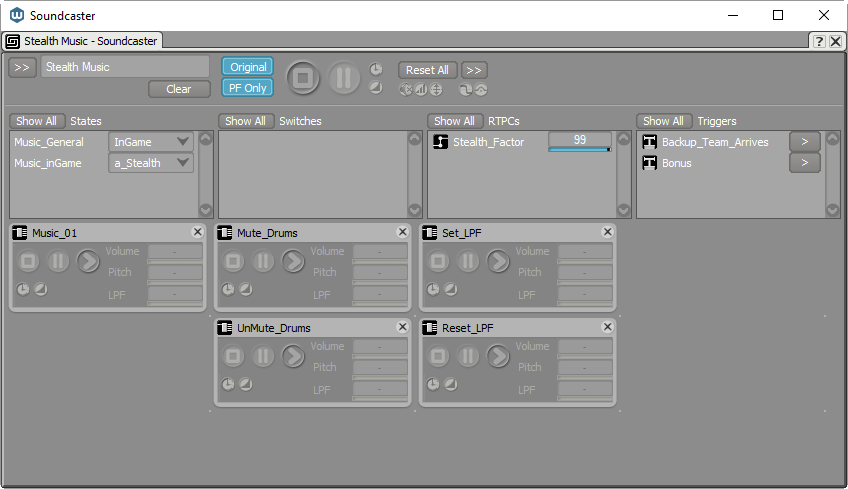Click the main Pause All transport button
Viewport: 848px width, 489px height.
344,78
